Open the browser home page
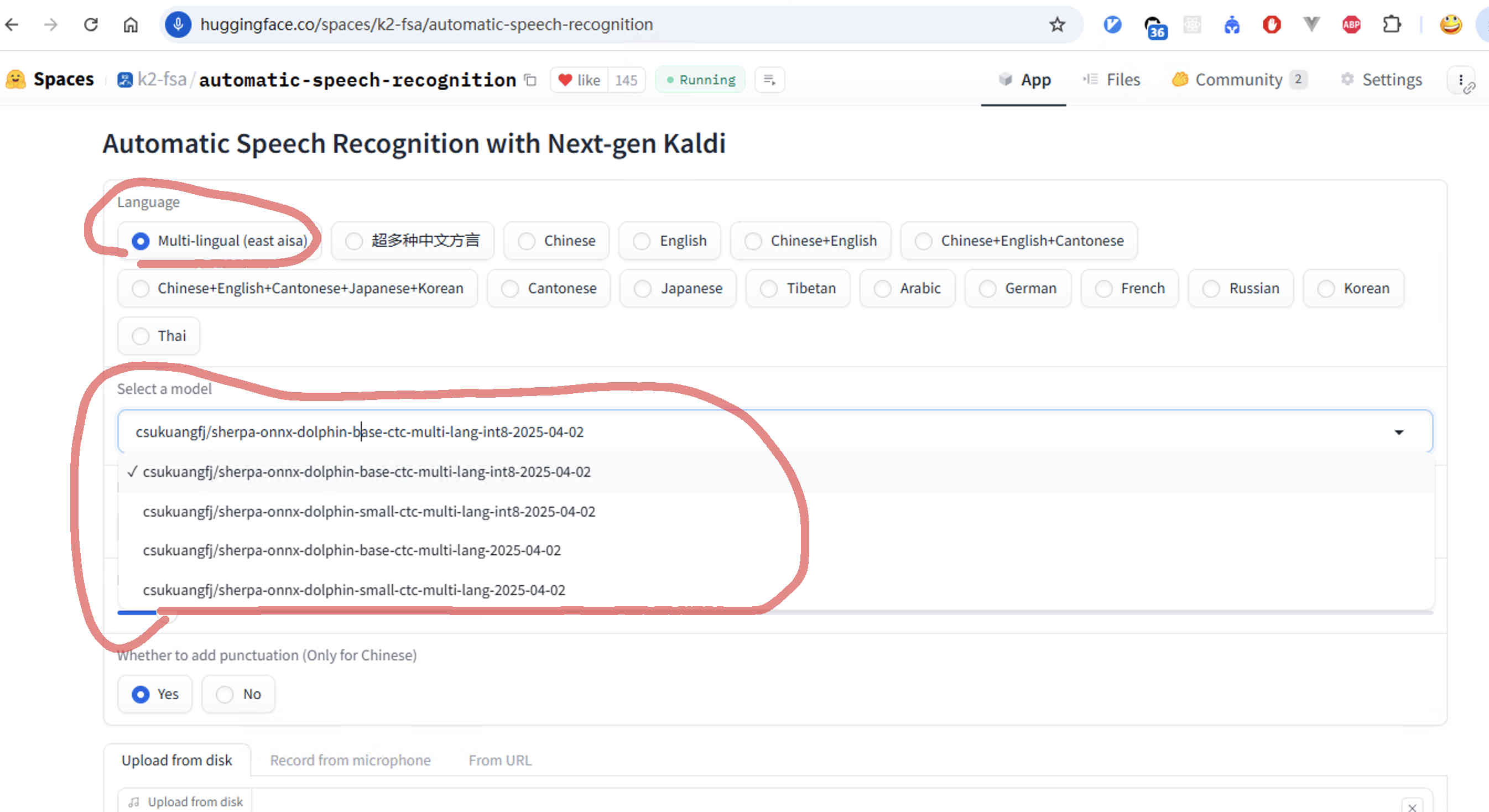The height and width of the screenshot is (812, 1489). tap(131, 24)
